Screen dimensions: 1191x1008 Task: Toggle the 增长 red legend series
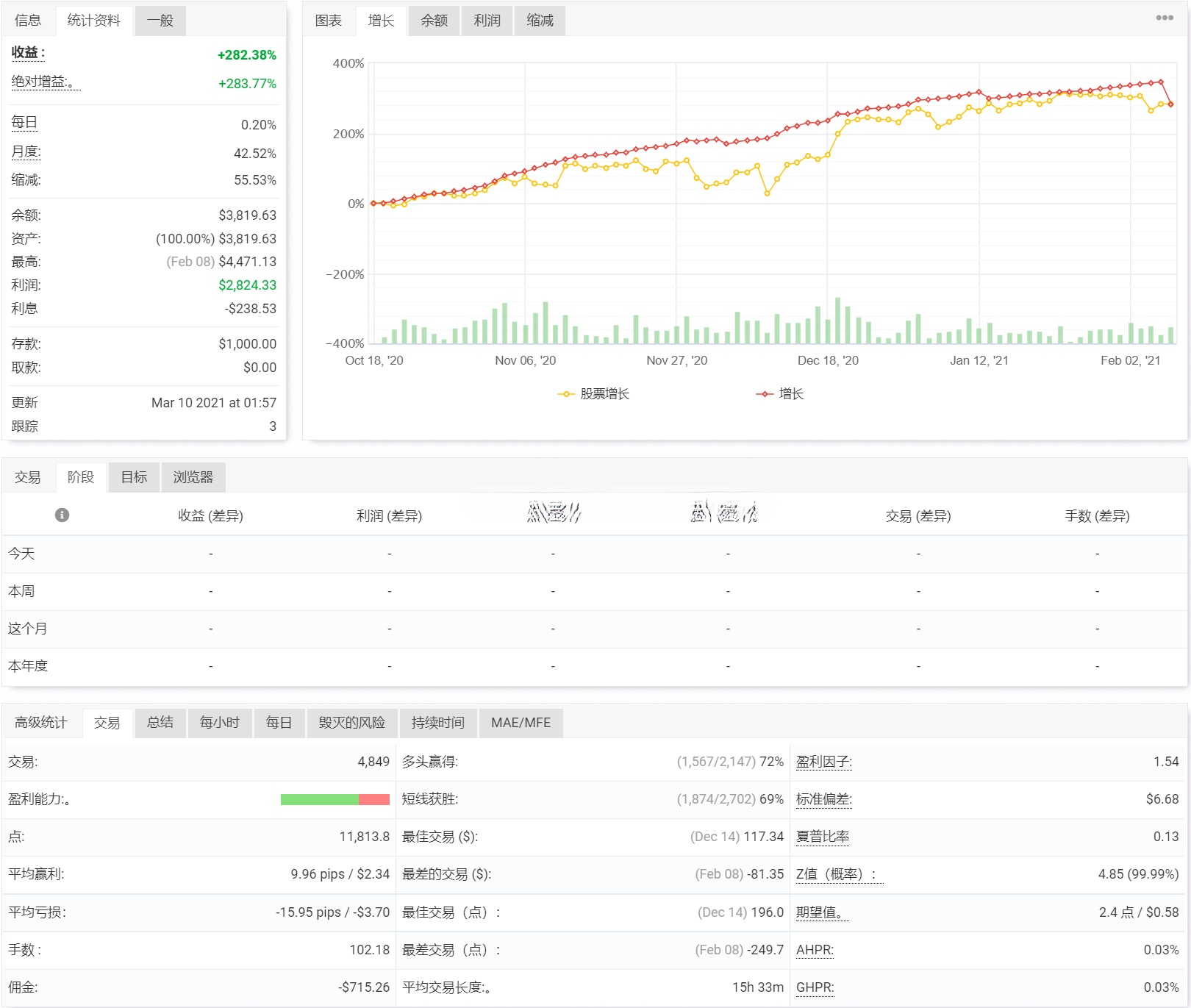pyautogui.click(x=781, y=394)
